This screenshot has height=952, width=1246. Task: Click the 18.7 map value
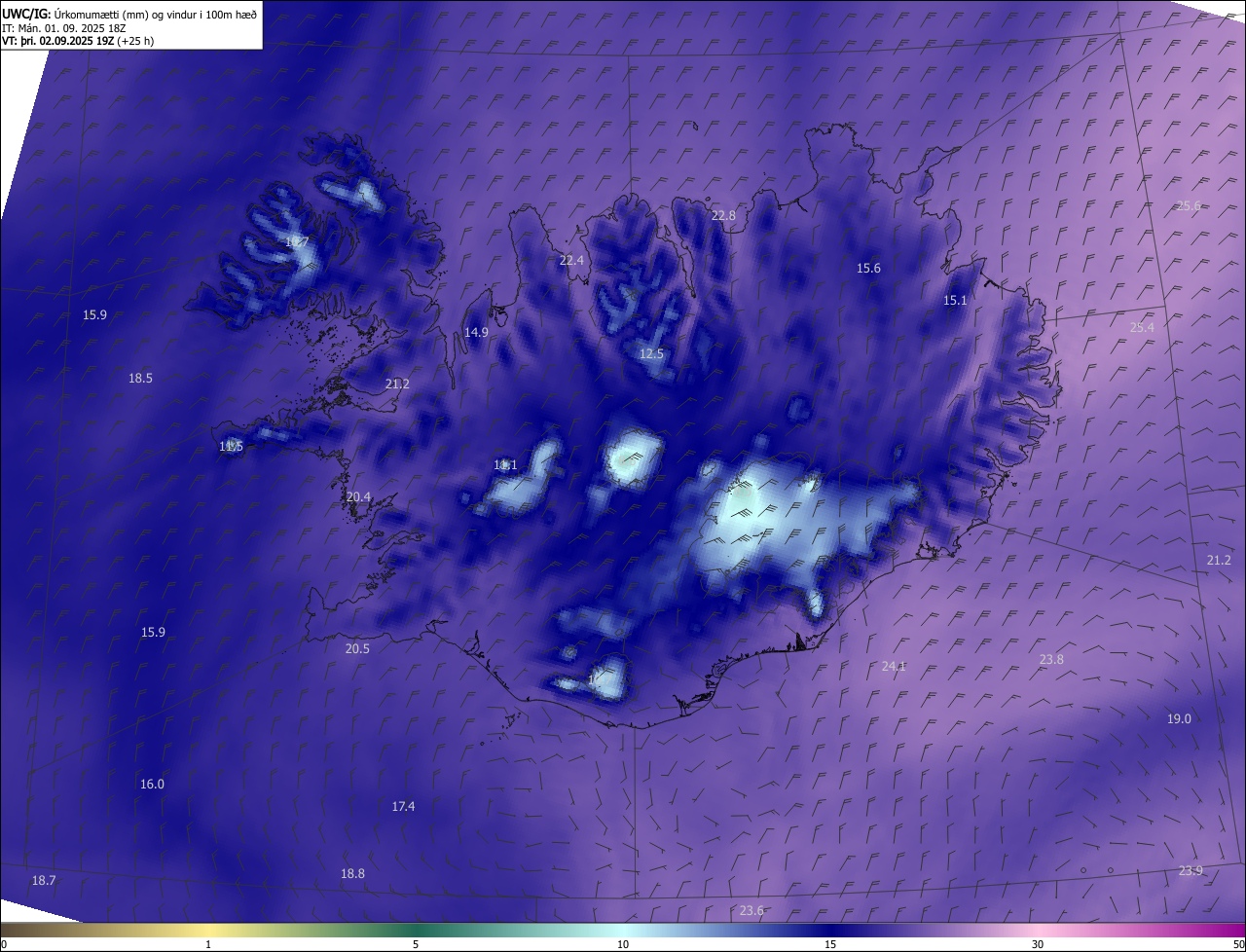(44, 880)
